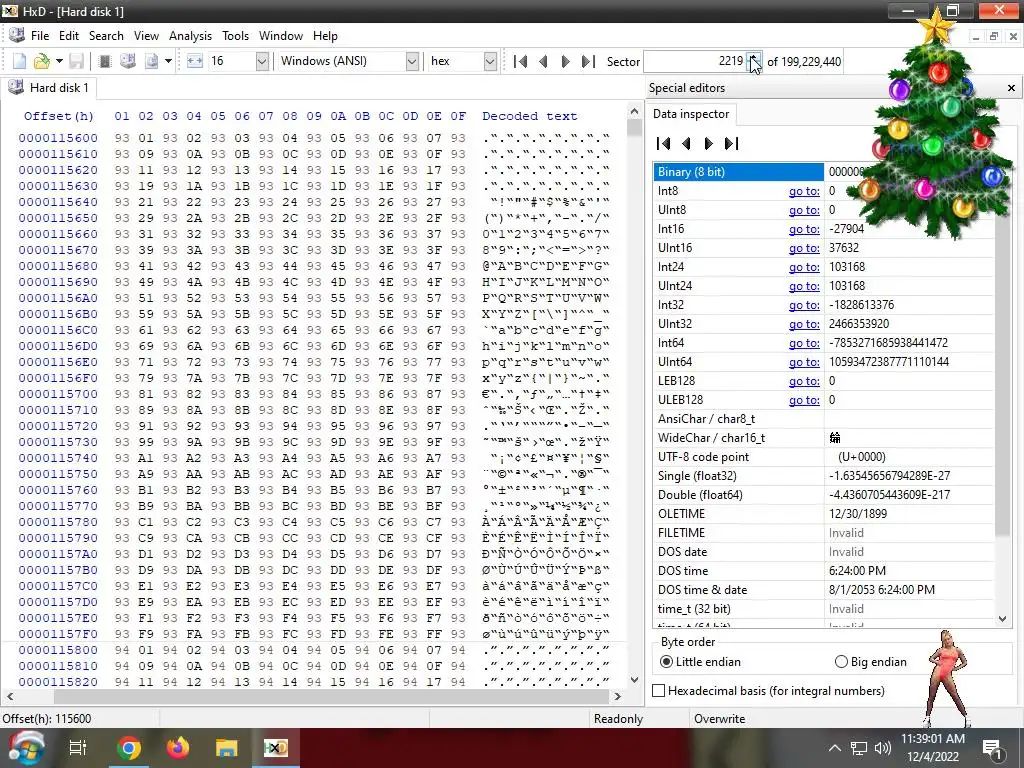Screen dimensions: 1024x768
Task: Open the Tools menu
Action: (x=235, y=36)
